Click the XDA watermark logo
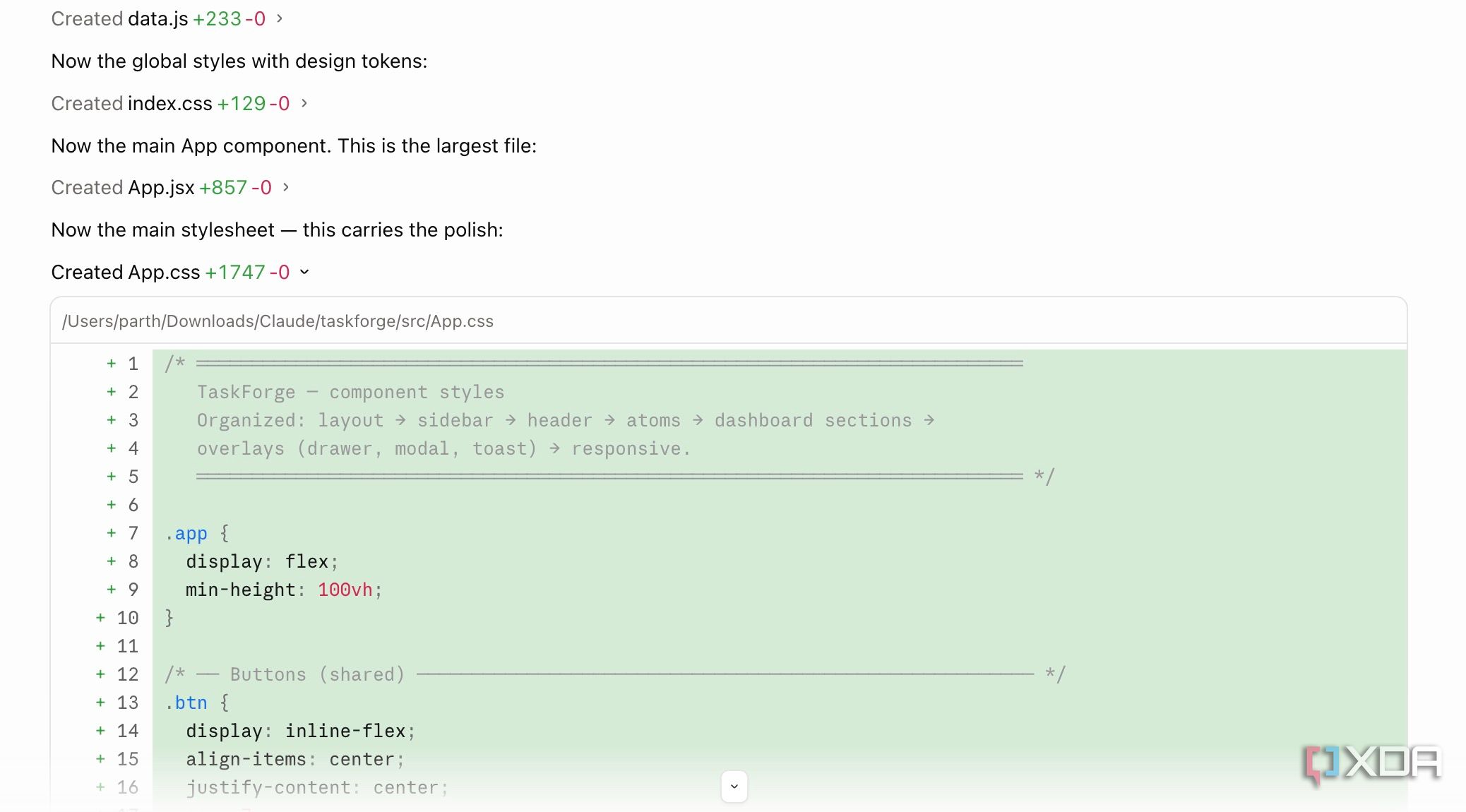The height and width of the screenshot is (812, 1466). point(1371,764)
